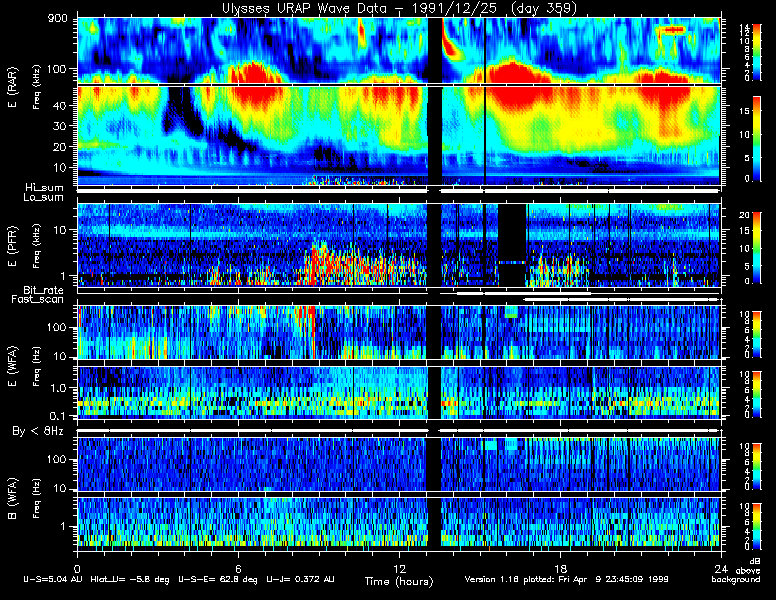Click the upper E (RAR) 100–900 kHz spectrogram
Image resolution: width=776 pixels, height=600 pixels.
(399, 50)
